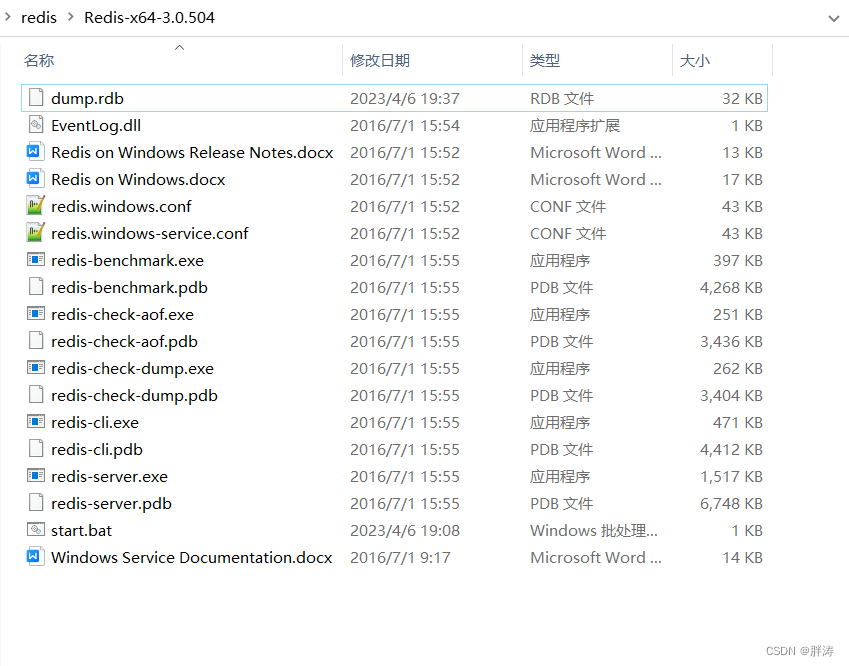The image size is (849, 666).
Task: Click the 应用程序扩展 type cell
Action: point(575,126)
